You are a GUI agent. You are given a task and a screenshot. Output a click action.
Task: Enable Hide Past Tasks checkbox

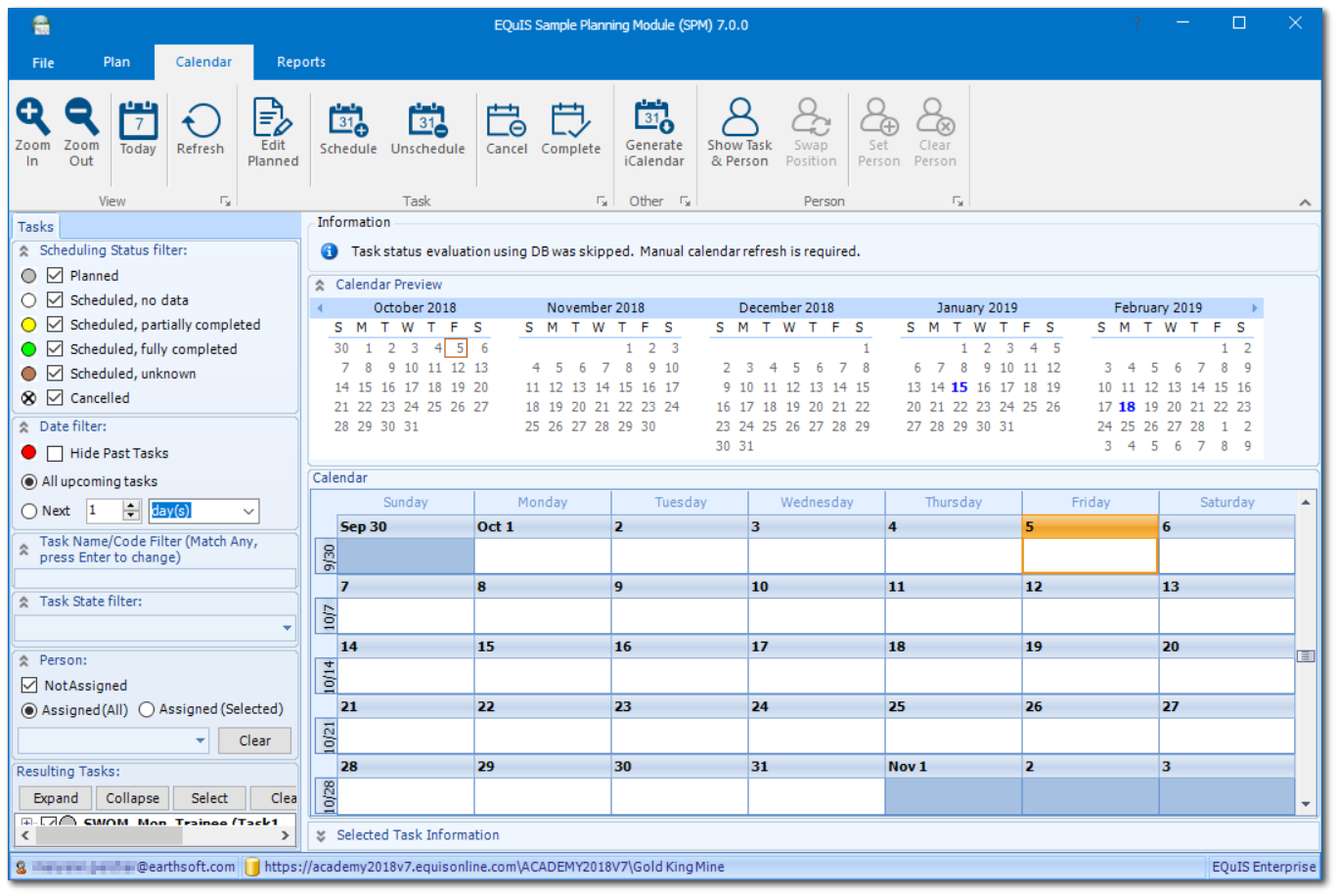[55, 453]
